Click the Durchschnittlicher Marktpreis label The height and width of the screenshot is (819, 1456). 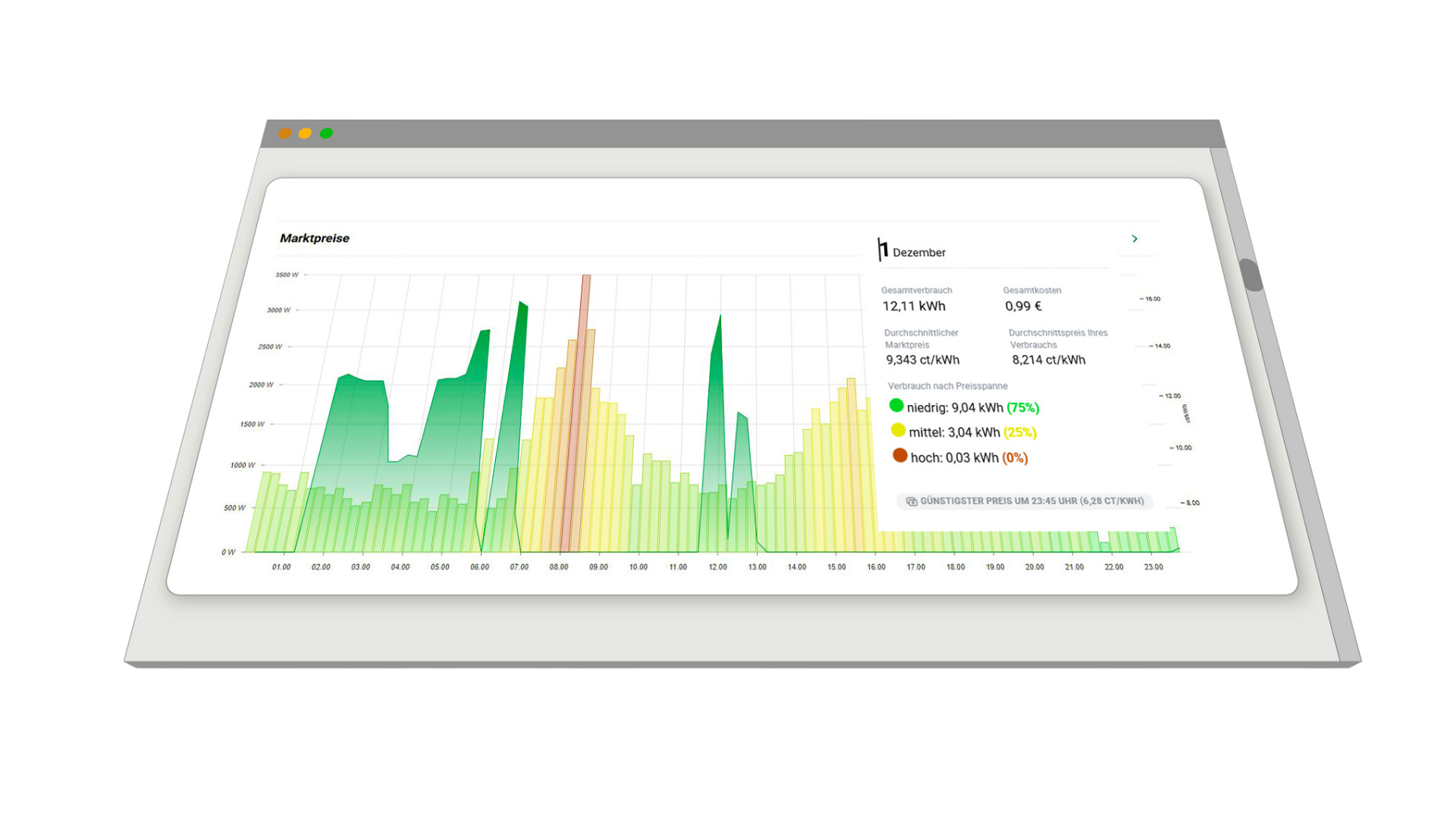(x=921, y=339)
